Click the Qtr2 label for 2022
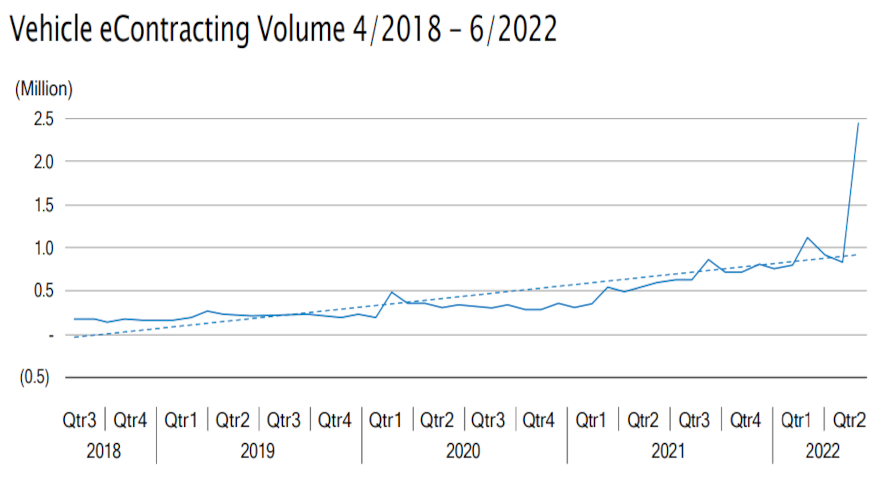The height and width of the screenshot is (495, 880). pos(848,421)
